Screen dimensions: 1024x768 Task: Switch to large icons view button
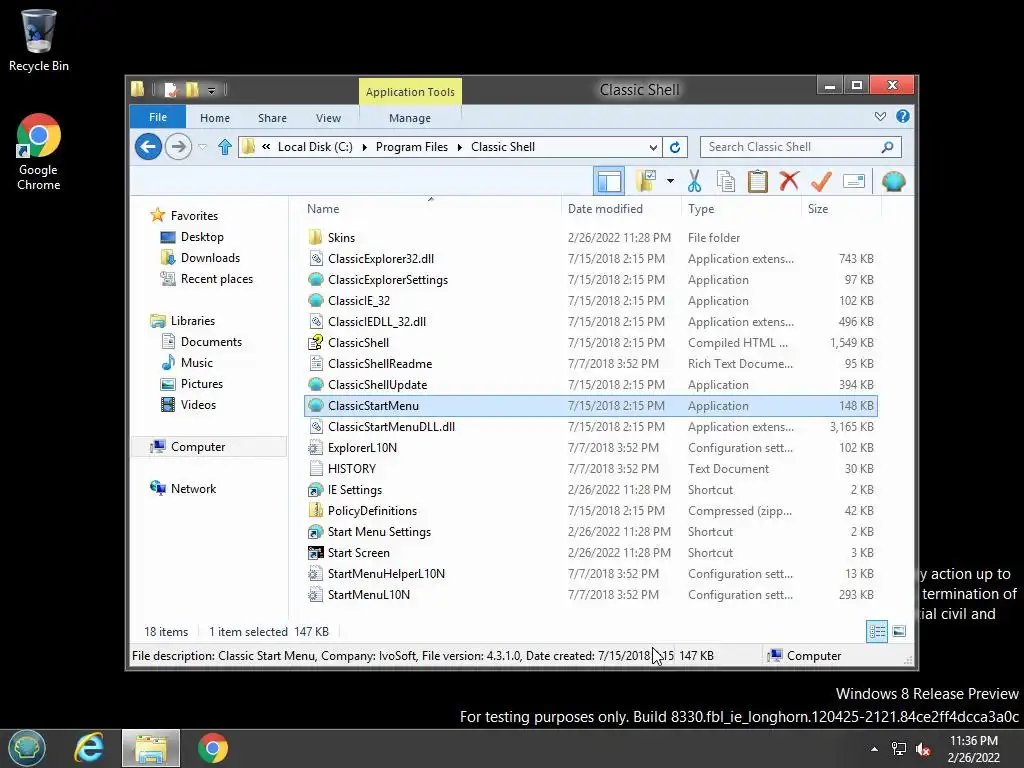coord(899,631)
